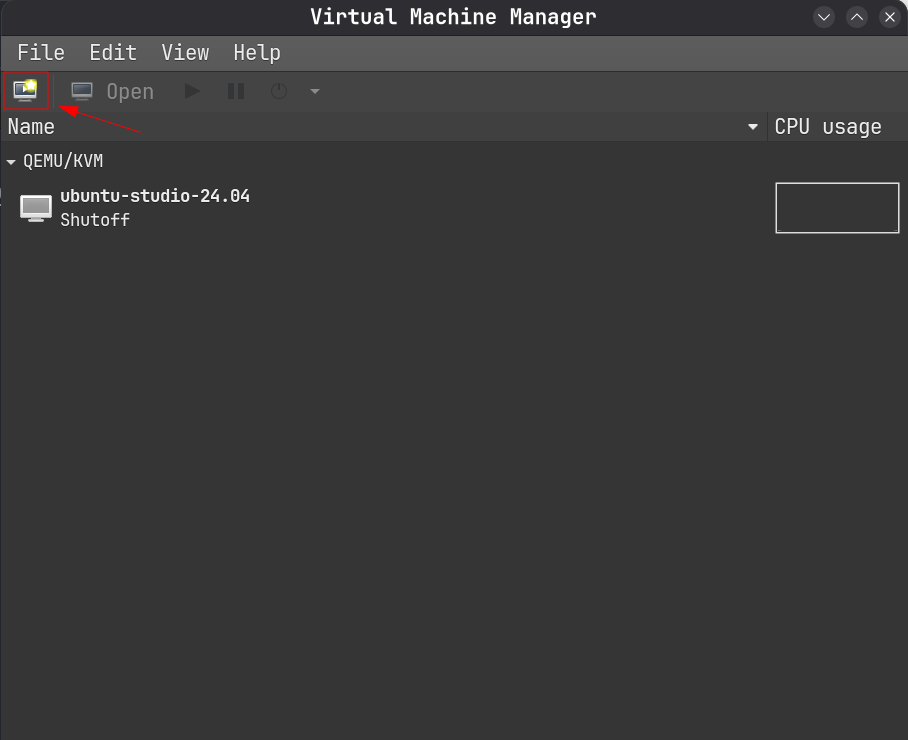The width and height of the screenshot is (908, 740).
Task: Open the Help menu
Action: 257,53
